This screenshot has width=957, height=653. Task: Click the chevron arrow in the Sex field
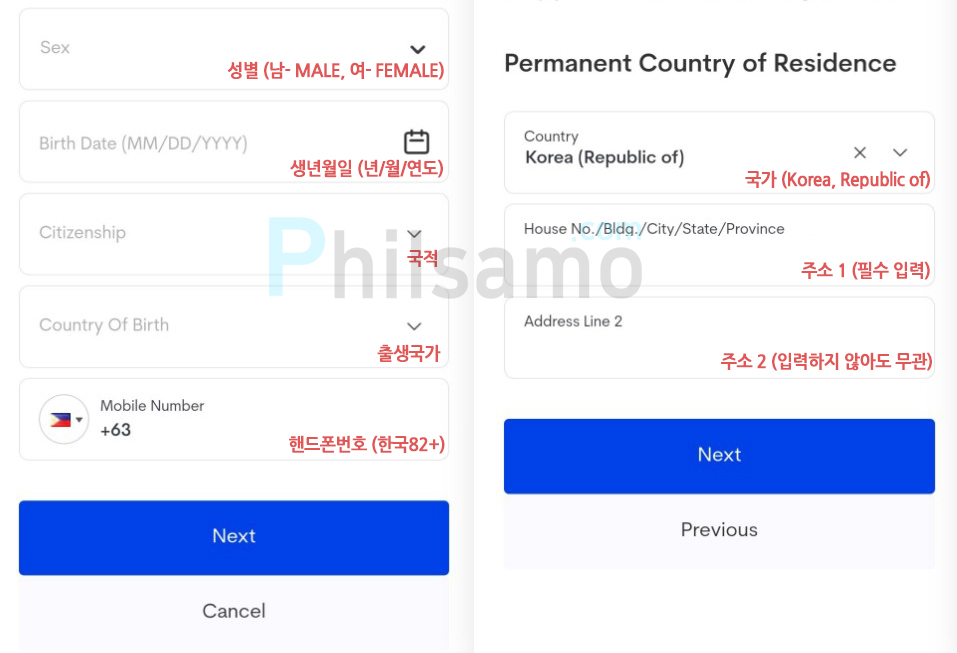[x=417, y=49]
